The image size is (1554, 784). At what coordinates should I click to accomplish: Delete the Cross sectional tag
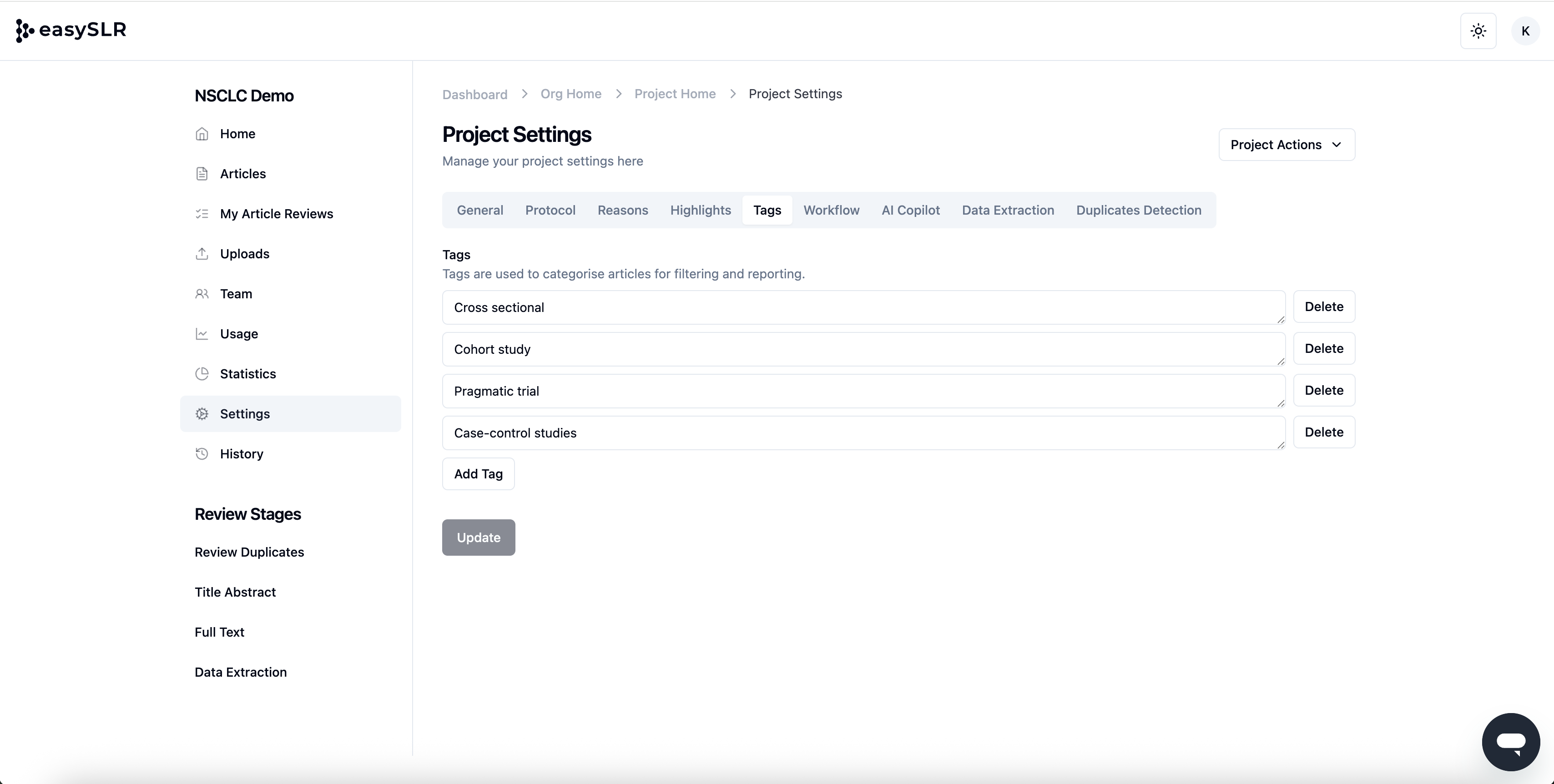click(1323, 307)
